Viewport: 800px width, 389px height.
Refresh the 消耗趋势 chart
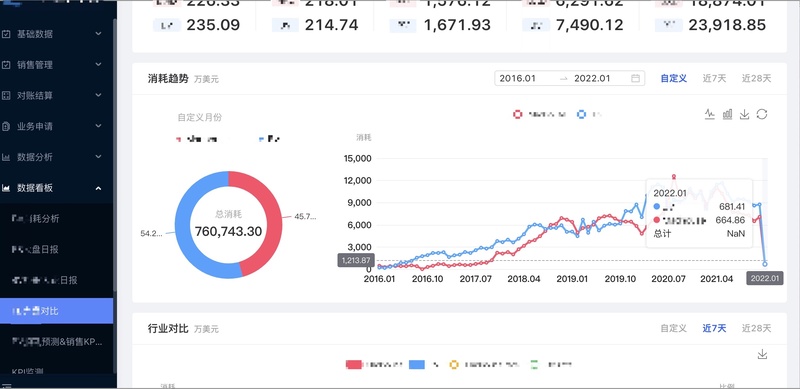762,114
